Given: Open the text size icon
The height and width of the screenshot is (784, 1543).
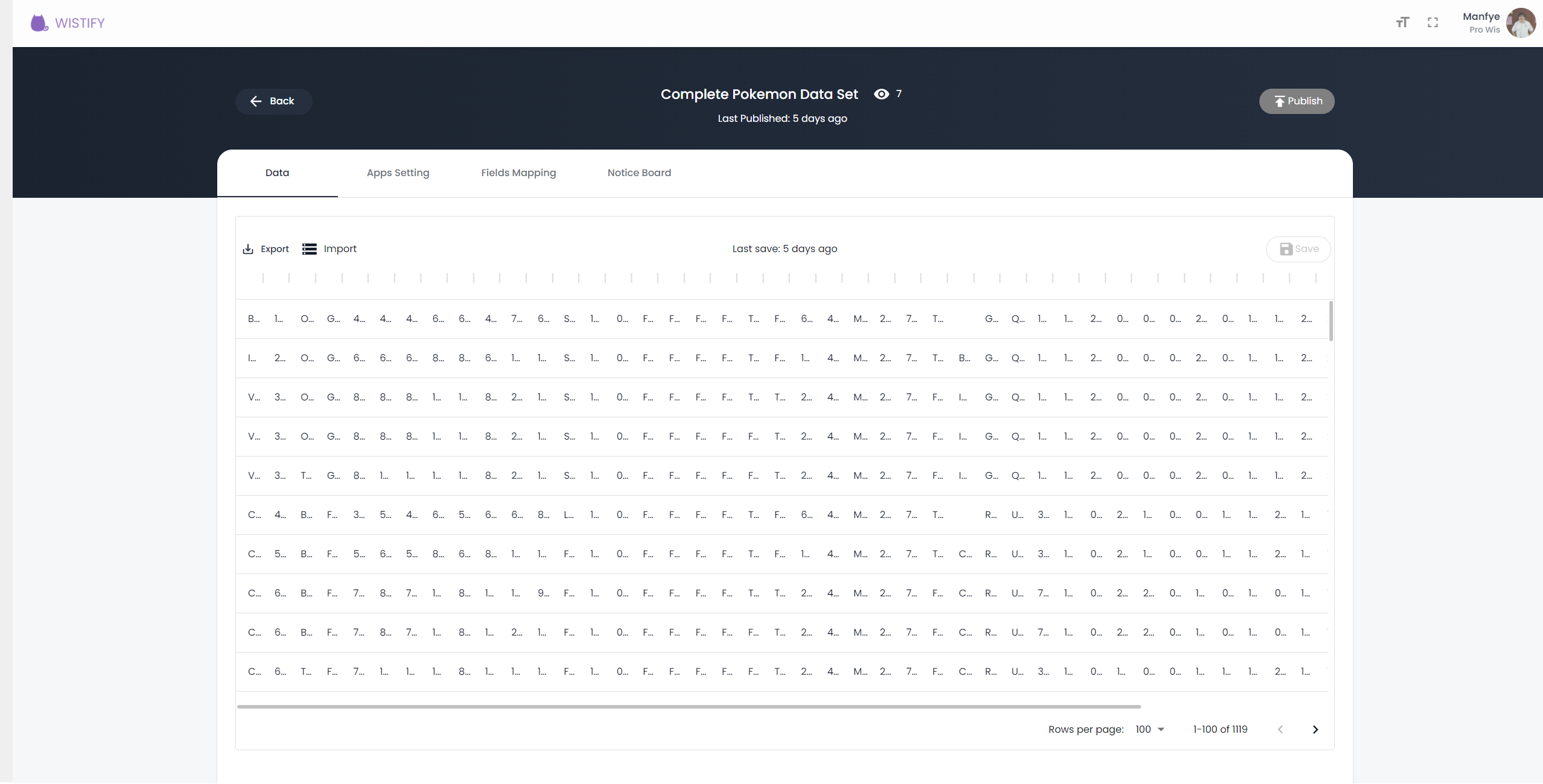Looking at the screenshot, I should [x=1402, y=22].
